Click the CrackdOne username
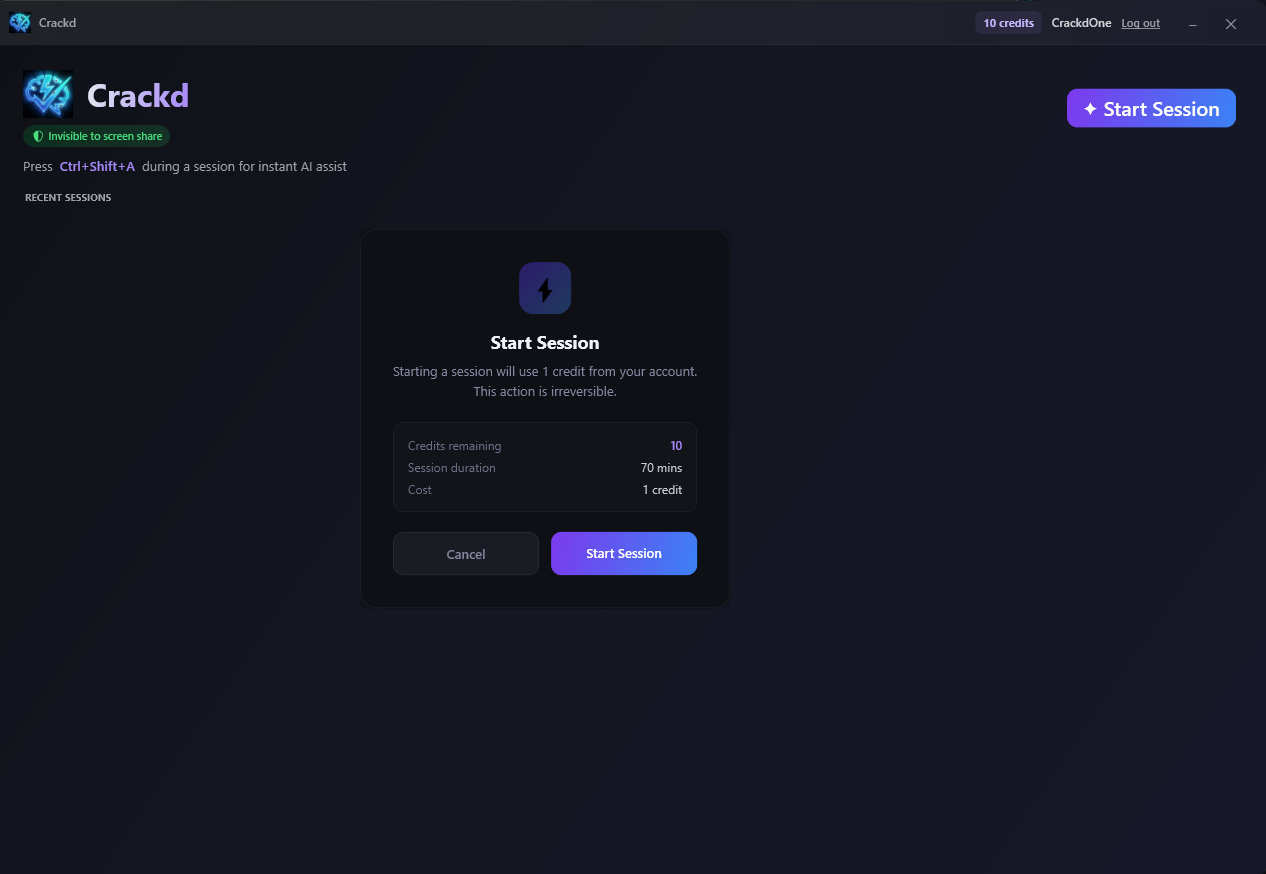The width and height of the screenshot is (1266, 874). point(1081,23)
